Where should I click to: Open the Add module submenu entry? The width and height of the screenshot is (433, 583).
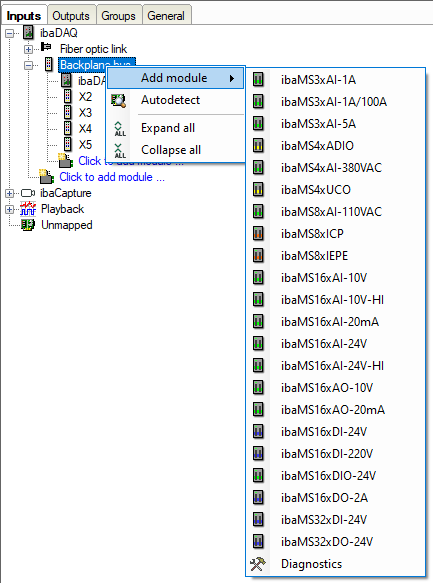175,78
